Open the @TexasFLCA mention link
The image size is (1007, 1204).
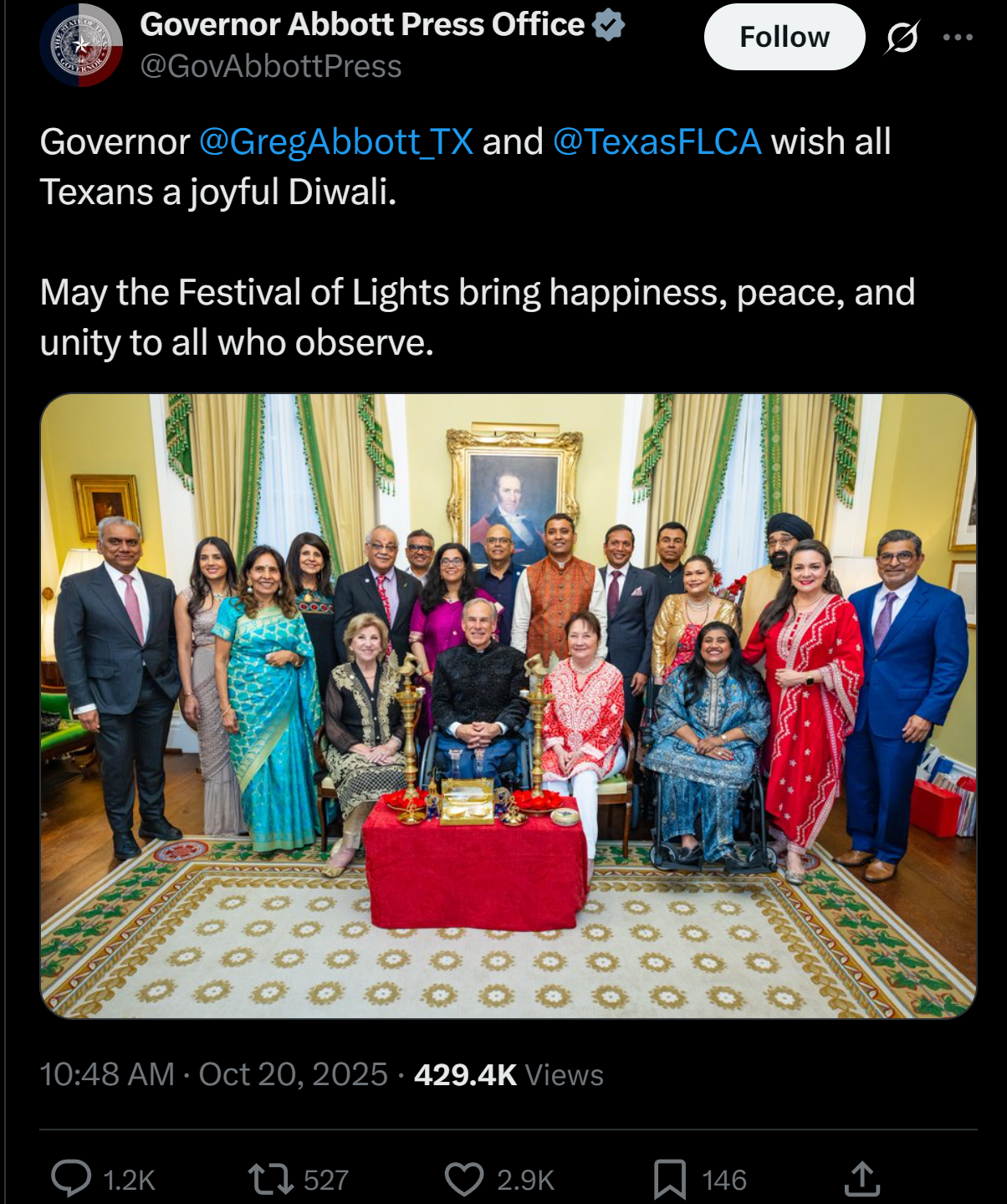657,141
